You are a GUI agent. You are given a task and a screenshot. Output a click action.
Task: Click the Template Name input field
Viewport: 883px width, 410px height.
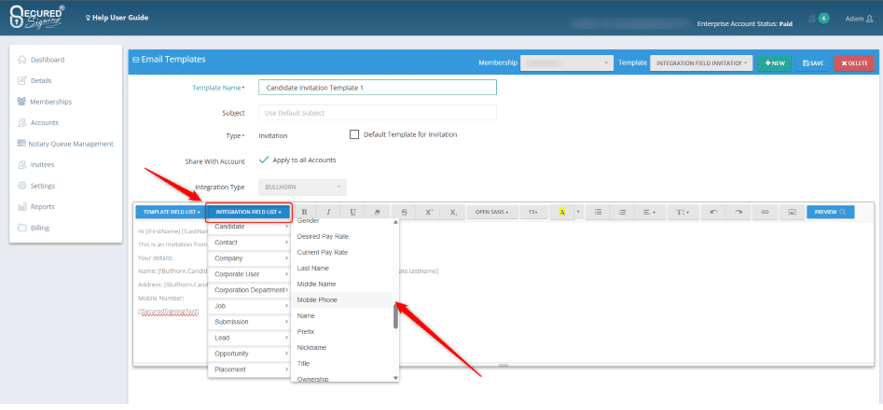point(377,88)
